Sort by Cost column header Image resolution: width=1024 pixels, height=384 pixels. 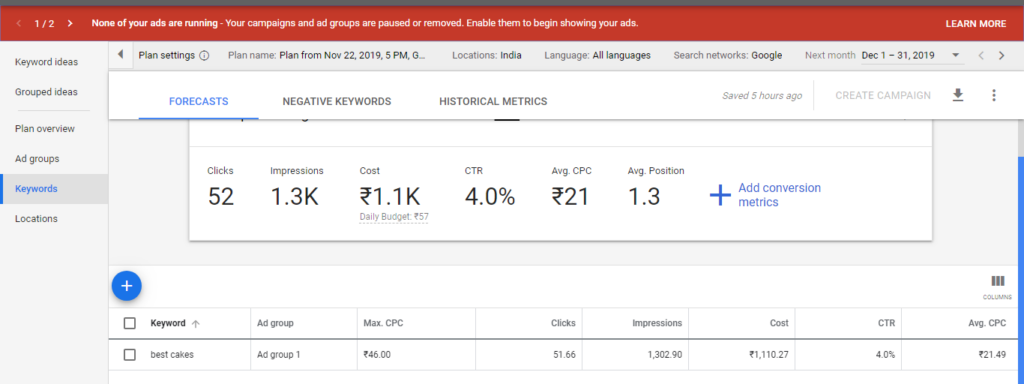[779, 323]
